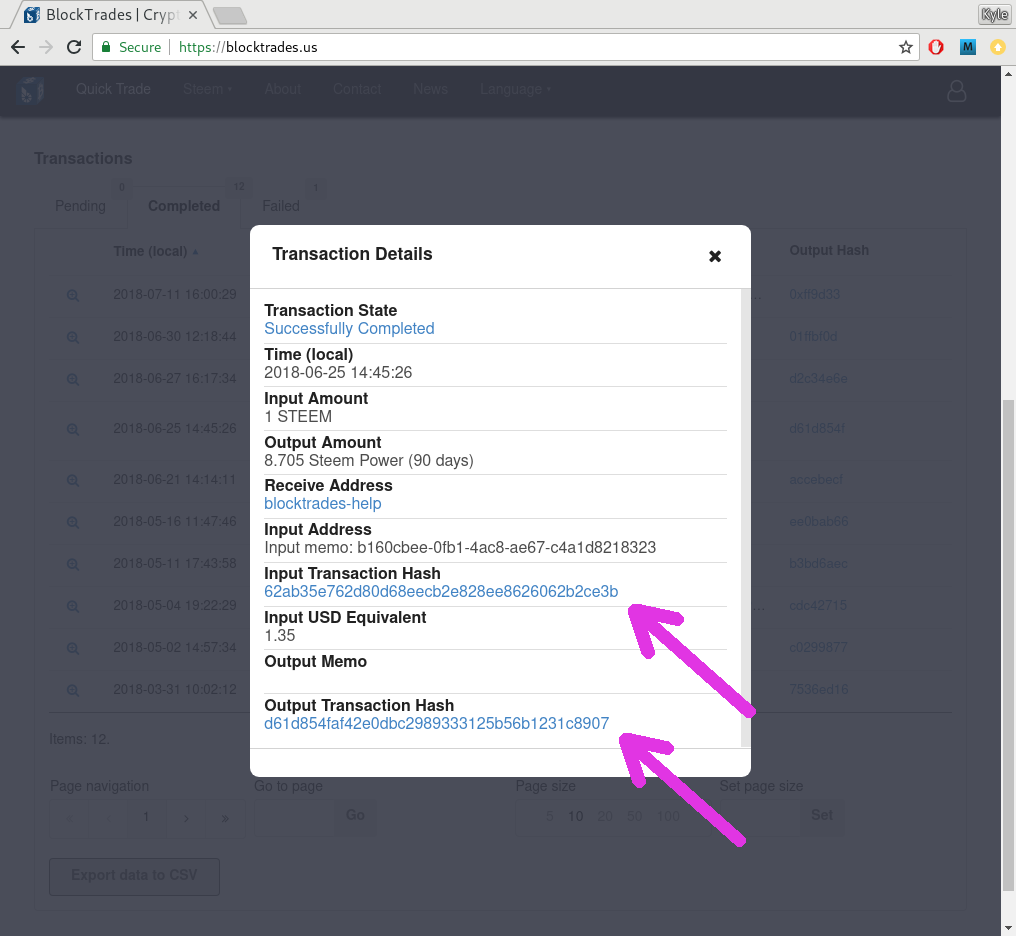View details for 2018-06-21 14:14:11 transaction
The width and height of the screenshot is (1016, 936).
tap(73, 481)
